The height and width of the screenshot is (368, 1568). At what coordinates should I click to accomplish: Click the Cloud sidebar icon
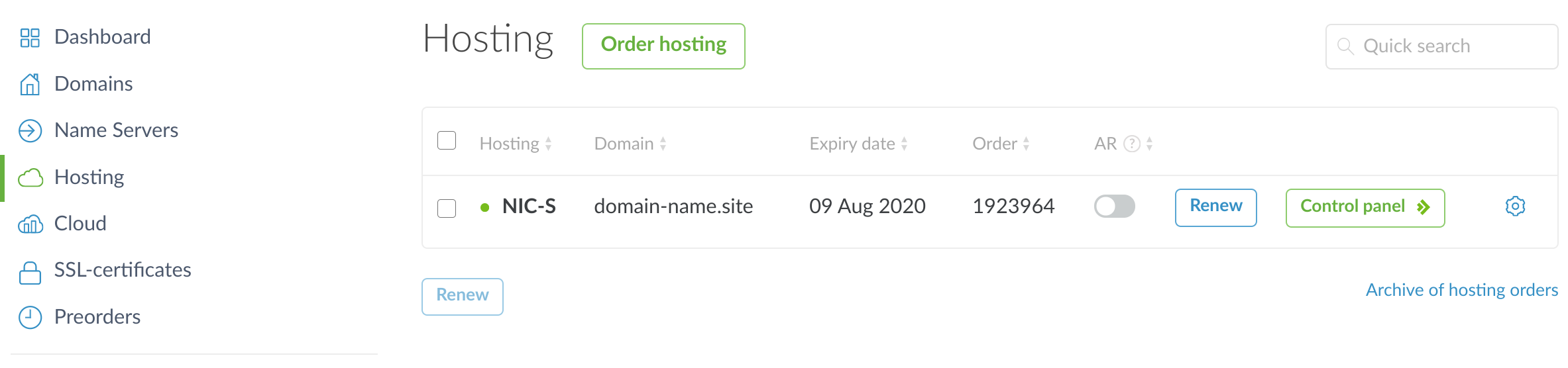[30, 224]
